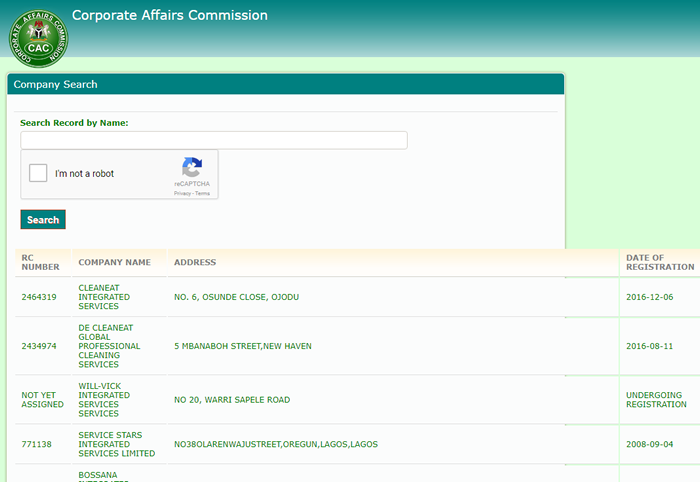Open the reCAPTCHA Terms link
The width and height of the screenshot is (700, 482).
[202, 193]
